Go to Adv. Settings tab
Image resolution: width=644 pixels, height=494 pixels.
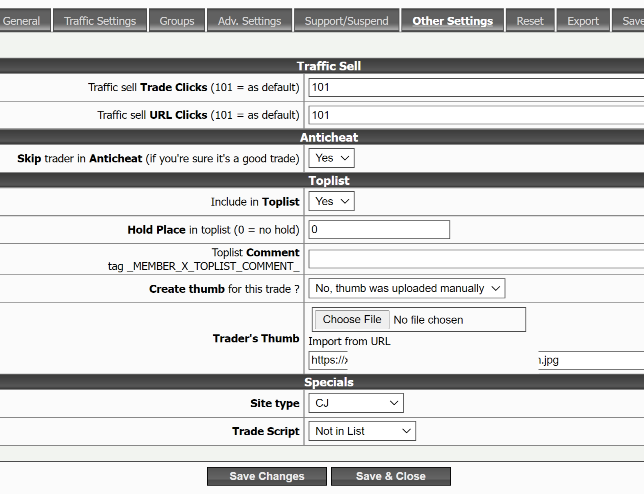pos(249,21)
